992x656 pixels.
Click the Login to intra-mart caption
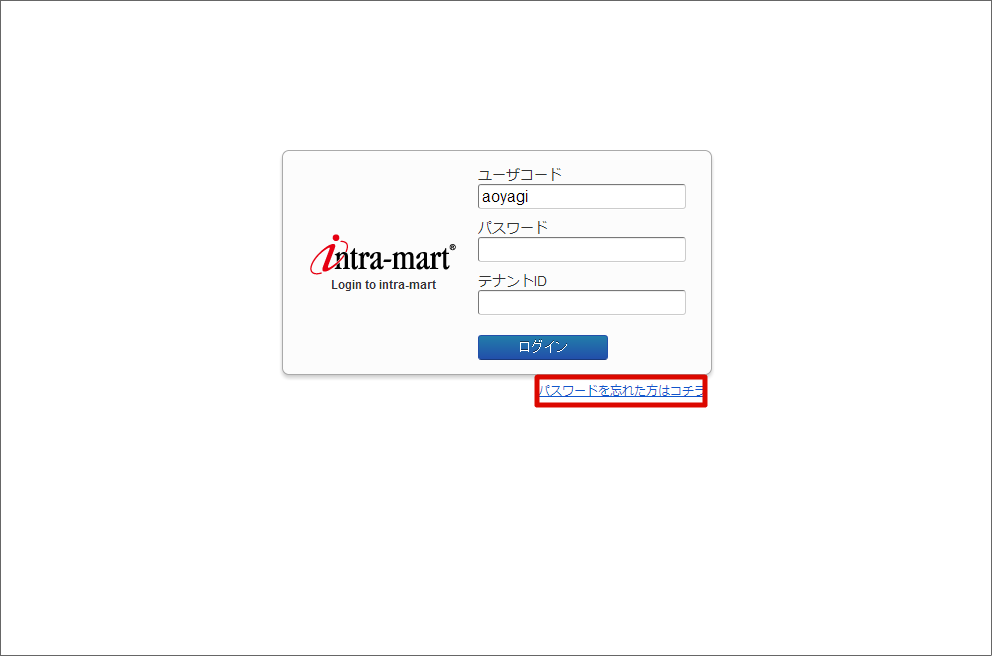pos(383,285)
